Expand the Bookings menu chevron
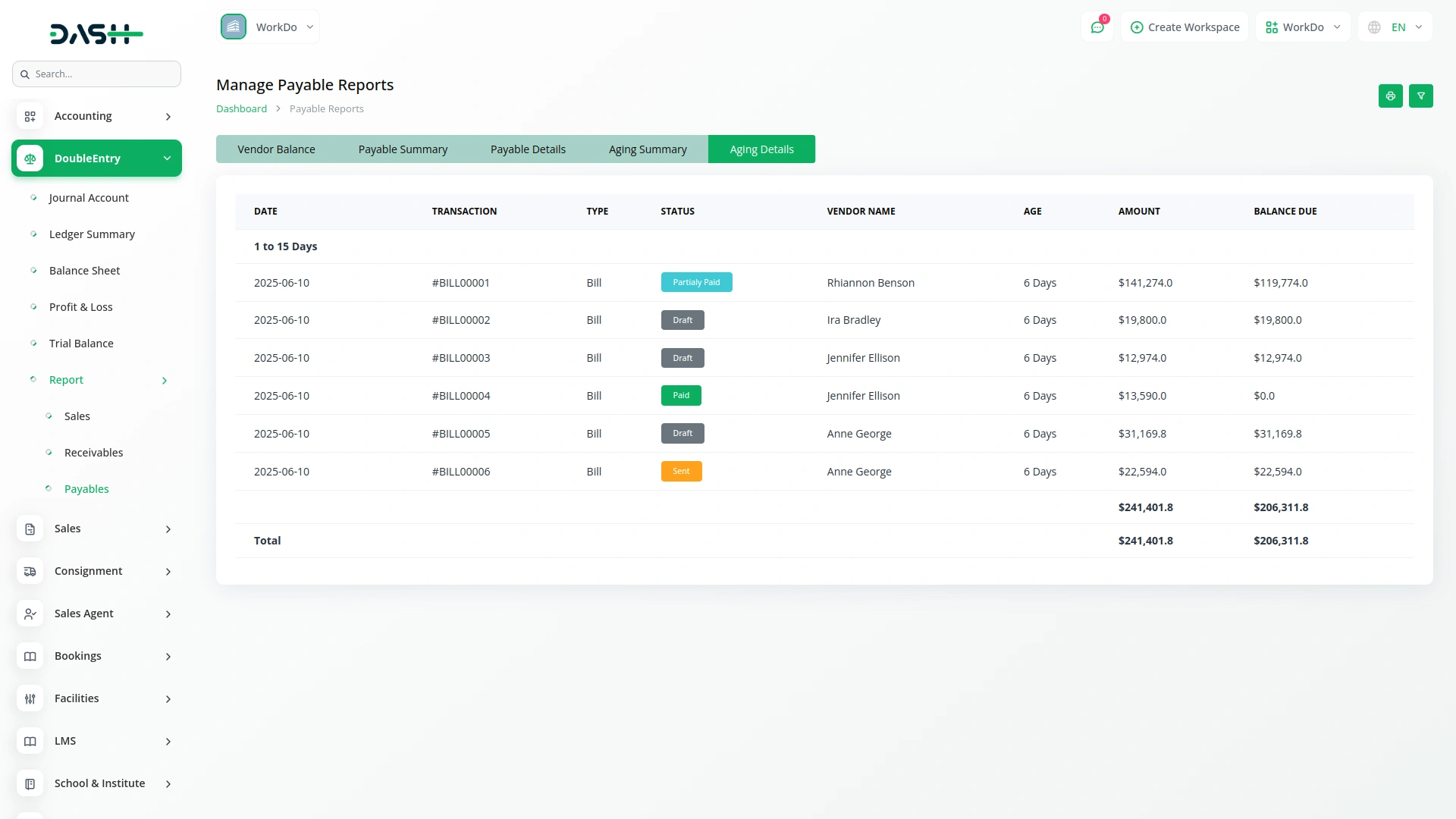 (x=168, y=657)
